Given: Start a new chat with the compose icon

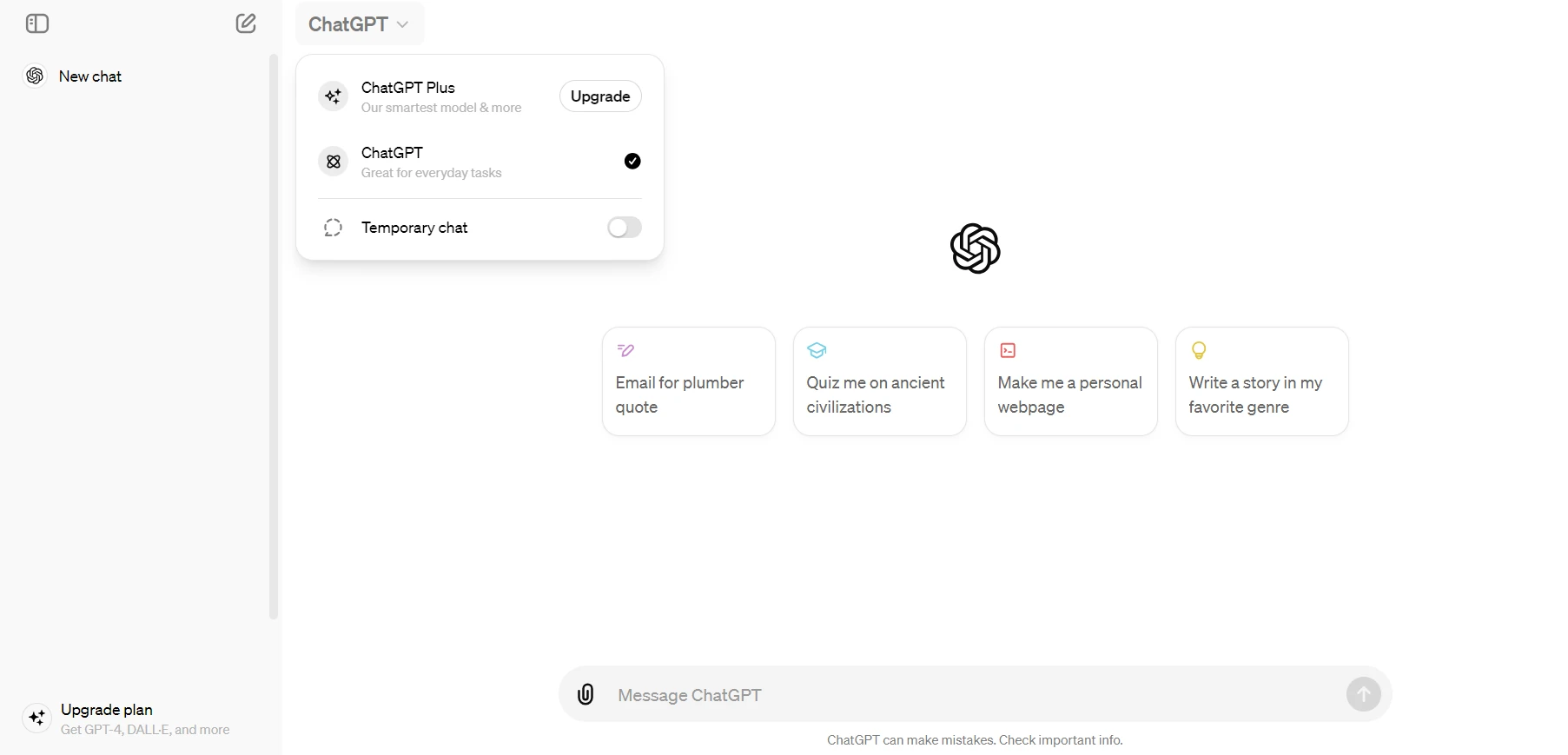Looking at the screenshot, I should [x=246, y=23].
